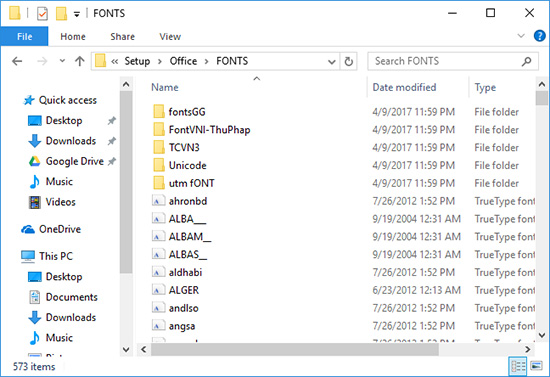Click the horizontal scroll right arrow
The image size is (550, 377).
click(527, 349)
